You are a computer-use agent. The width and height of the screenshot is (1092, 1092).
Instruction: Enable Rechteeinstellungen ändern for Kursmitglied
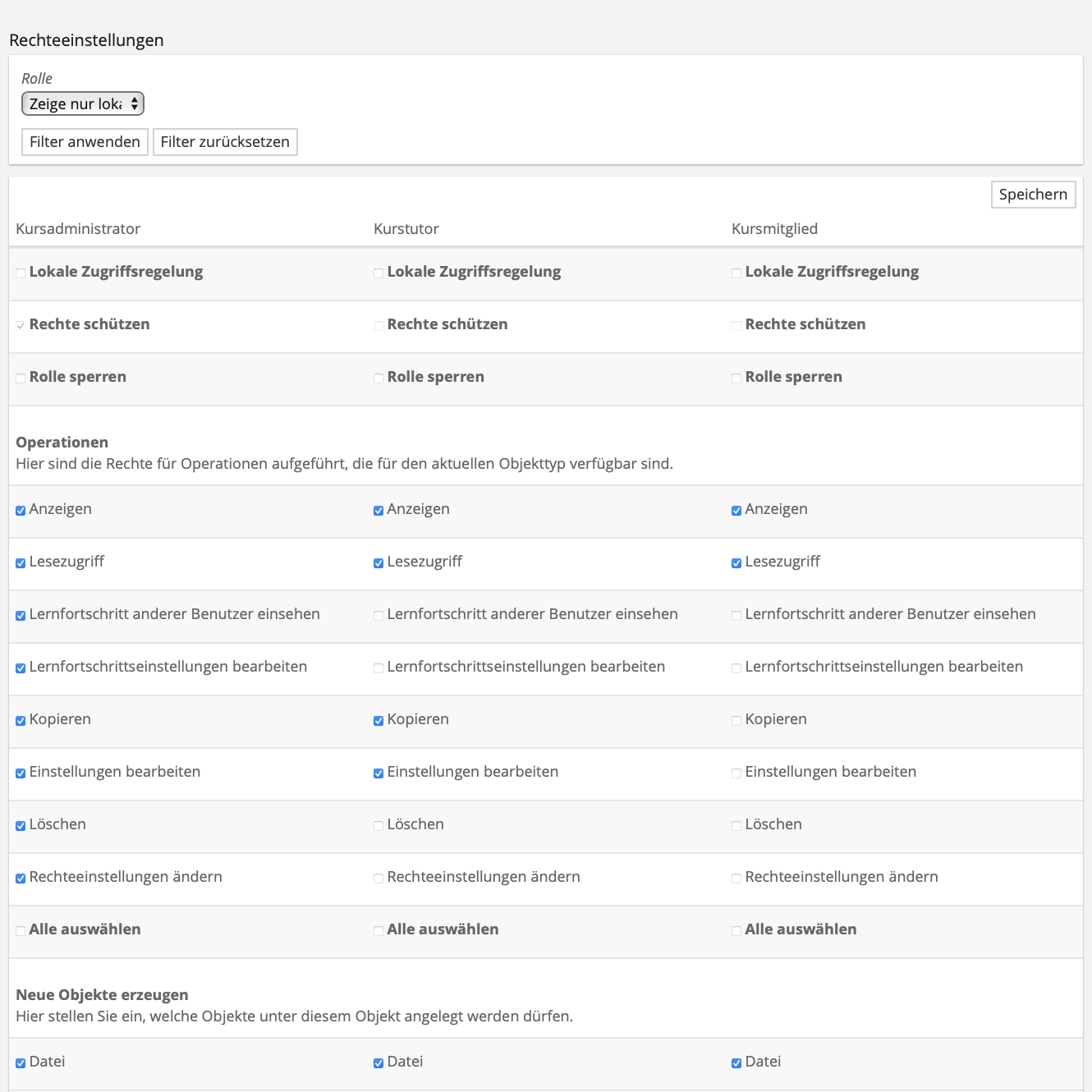tap(736, 879)
